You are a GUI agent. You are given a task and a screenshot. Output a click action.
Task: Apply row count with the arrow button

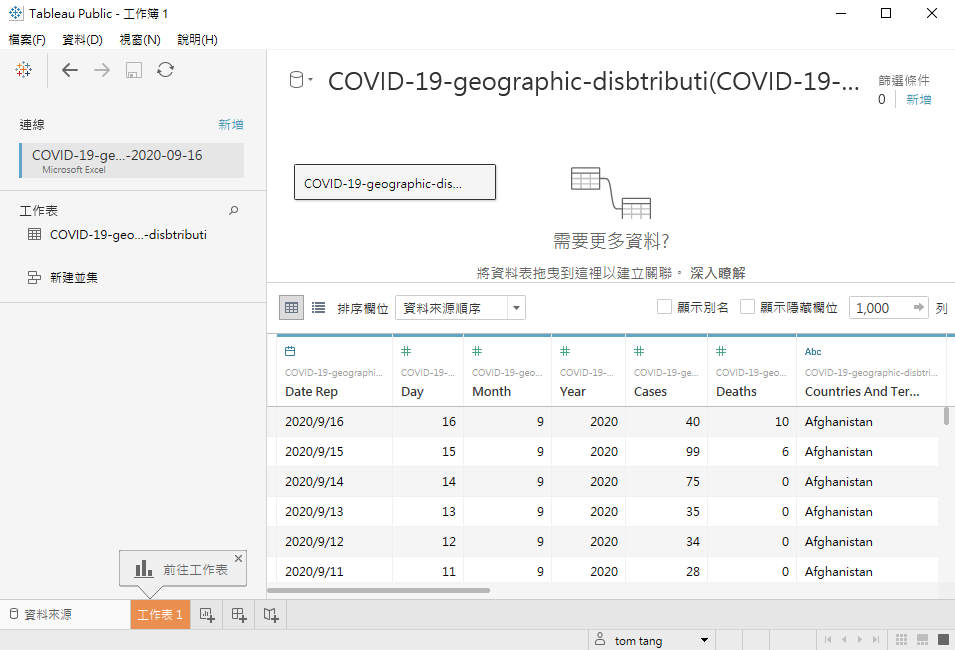pos(919,308)
